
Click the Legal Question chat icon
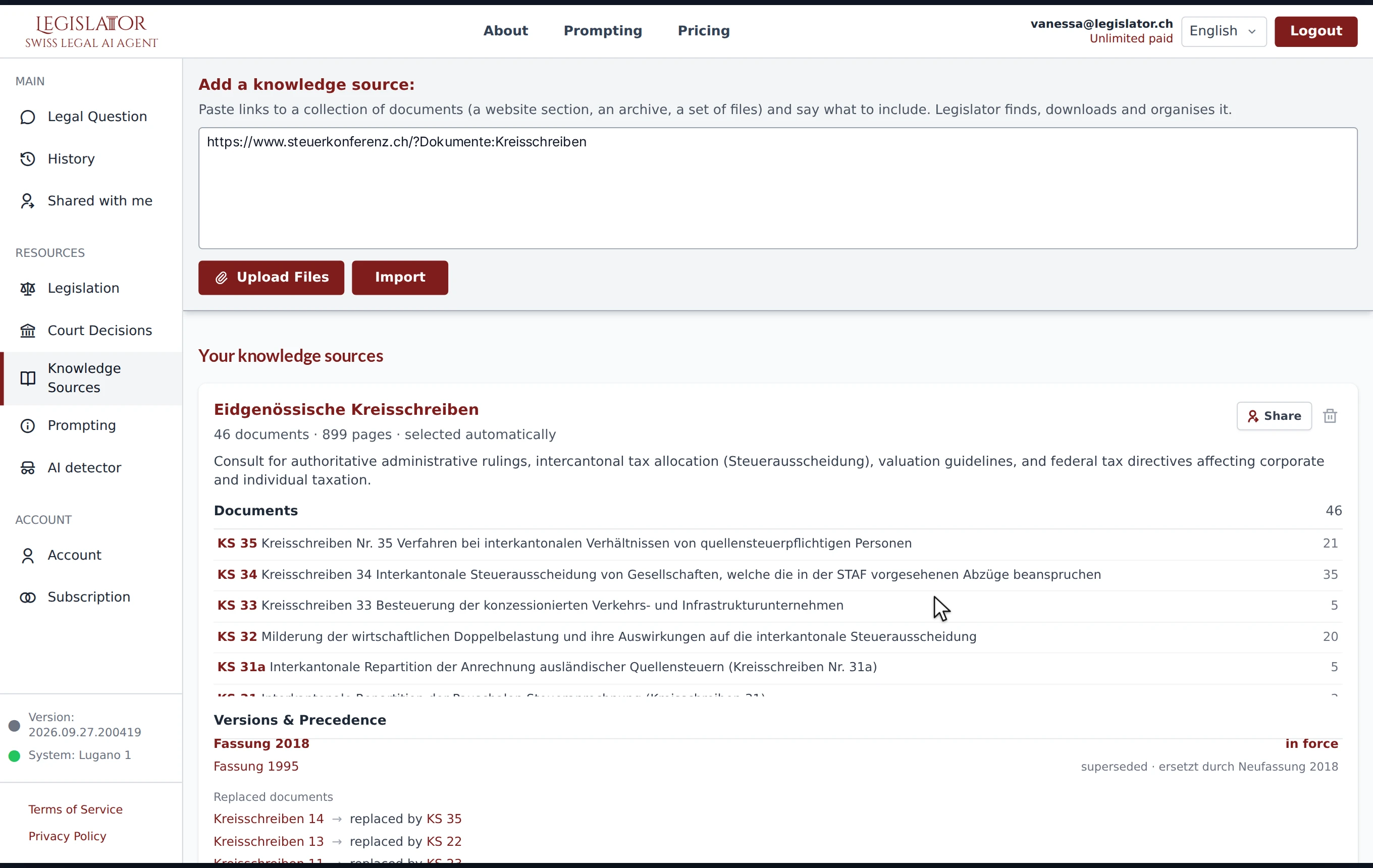(27, 117)
